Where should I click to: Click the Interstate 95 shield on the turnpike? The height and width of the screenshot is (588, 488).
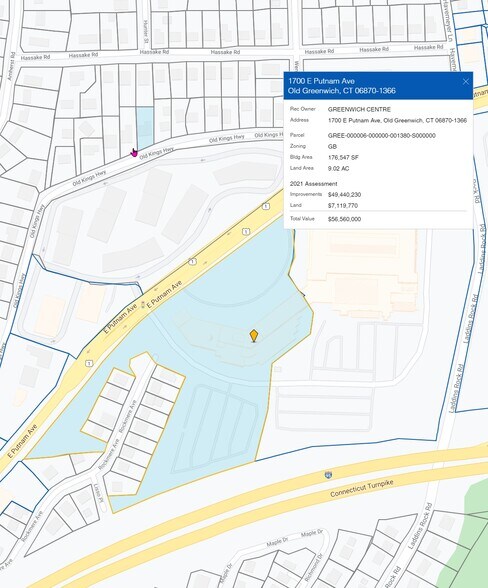pyautogui.click(x=328, y=475)
